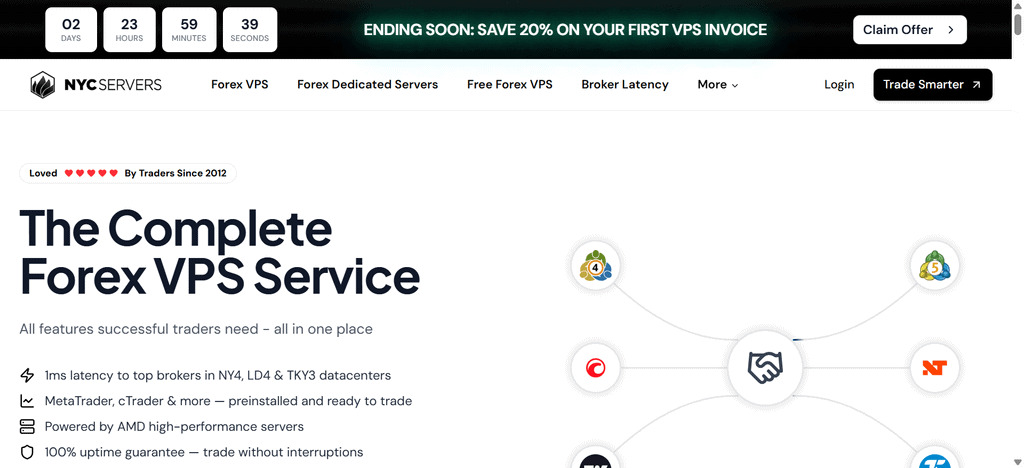
Task: Click '100% uptime guarantee' text
Action: [204, 452]
